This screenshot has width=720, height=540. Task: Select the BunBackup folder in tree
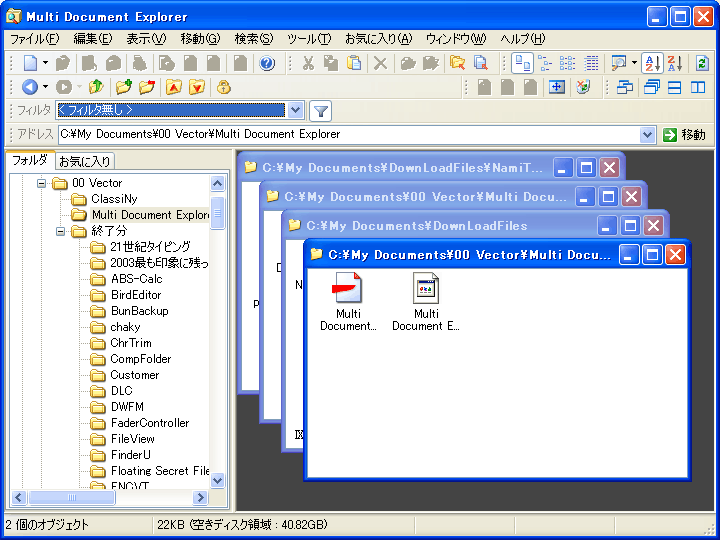(x=140, y=311)
